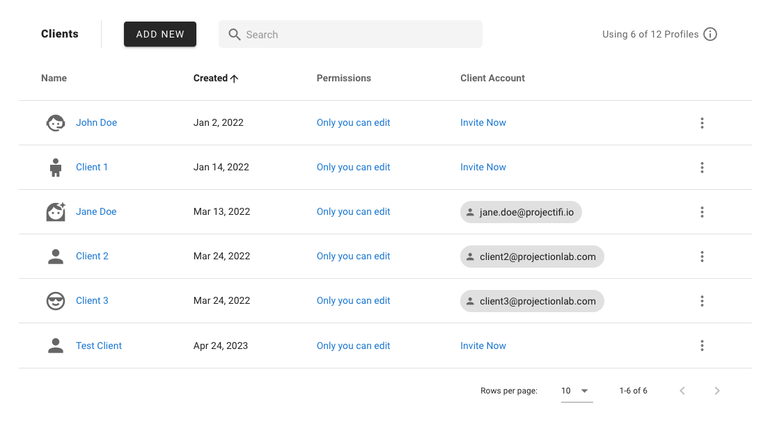Screen dimensions: 768x422
Task: Open the three-dot menu for Client 2
Action: tap(702, 256)
